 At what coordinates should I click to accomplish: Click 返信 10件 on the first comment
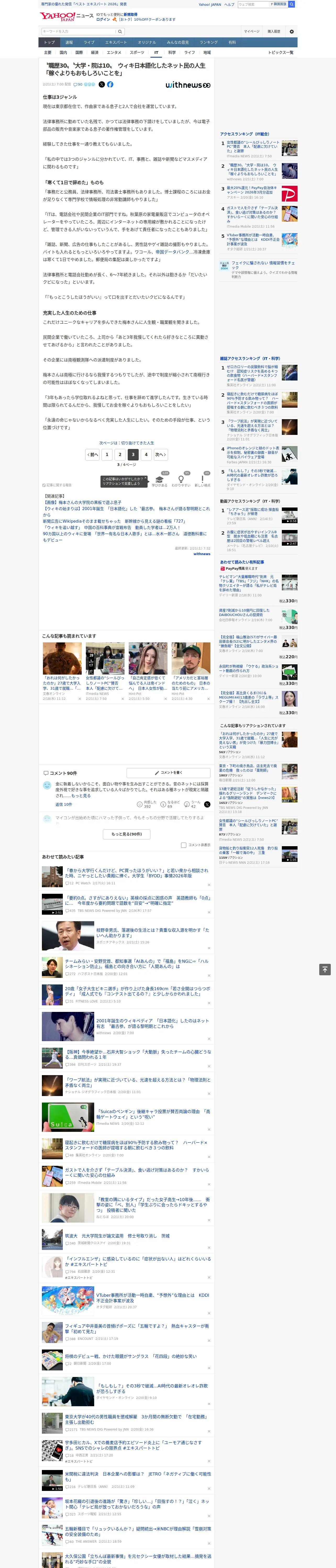tap(63, 804)
